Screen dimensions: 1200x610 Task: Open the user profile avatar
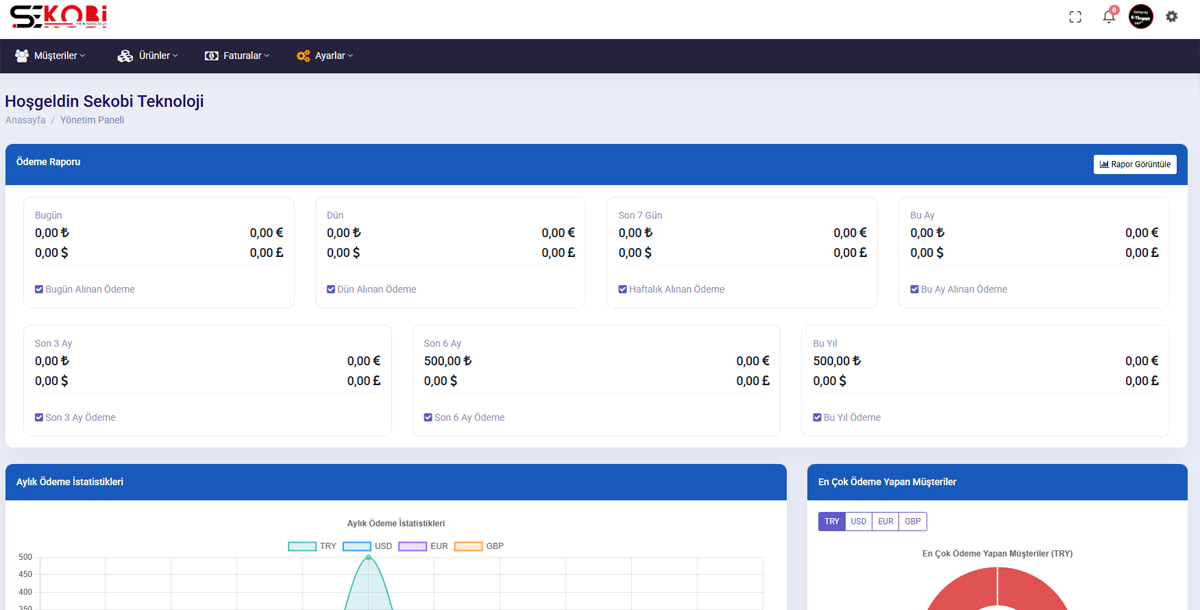1141,17
